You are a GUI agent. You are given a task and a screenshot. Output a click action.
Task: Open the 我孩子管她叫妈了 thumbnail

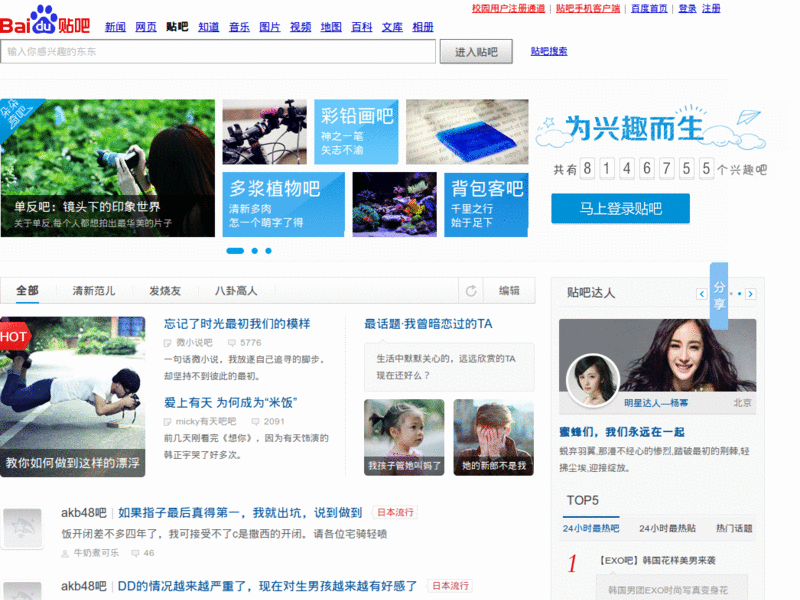pos(404,437)
